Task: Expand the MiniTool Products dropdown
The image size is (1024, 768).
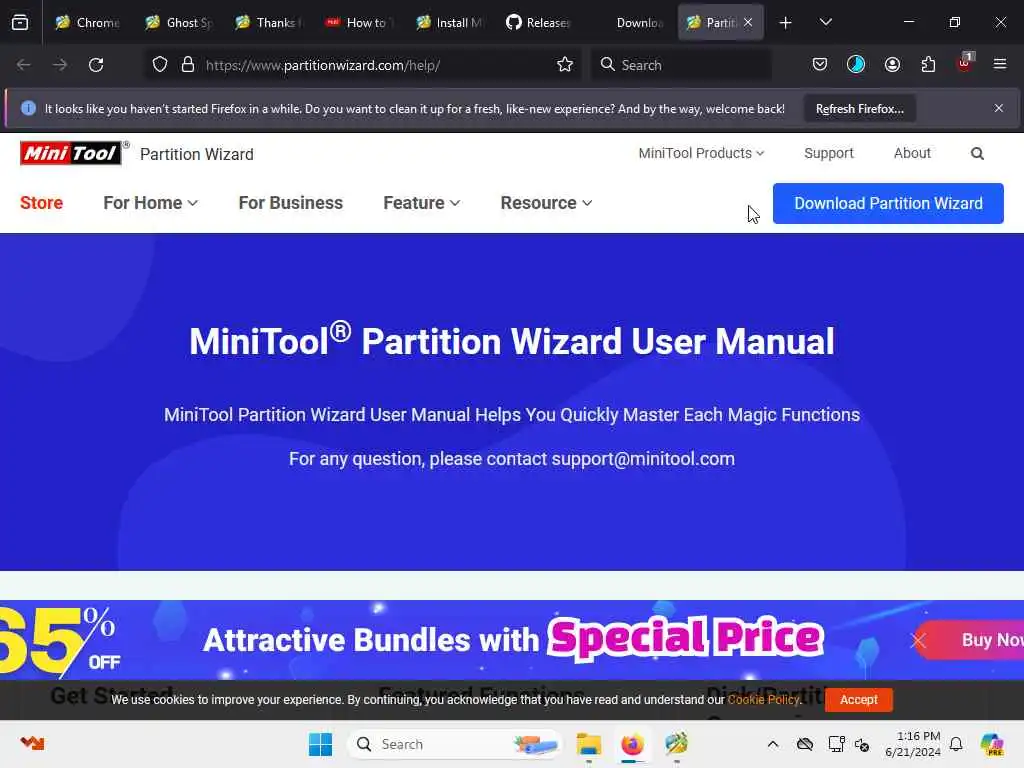Action: click(701, 153)
